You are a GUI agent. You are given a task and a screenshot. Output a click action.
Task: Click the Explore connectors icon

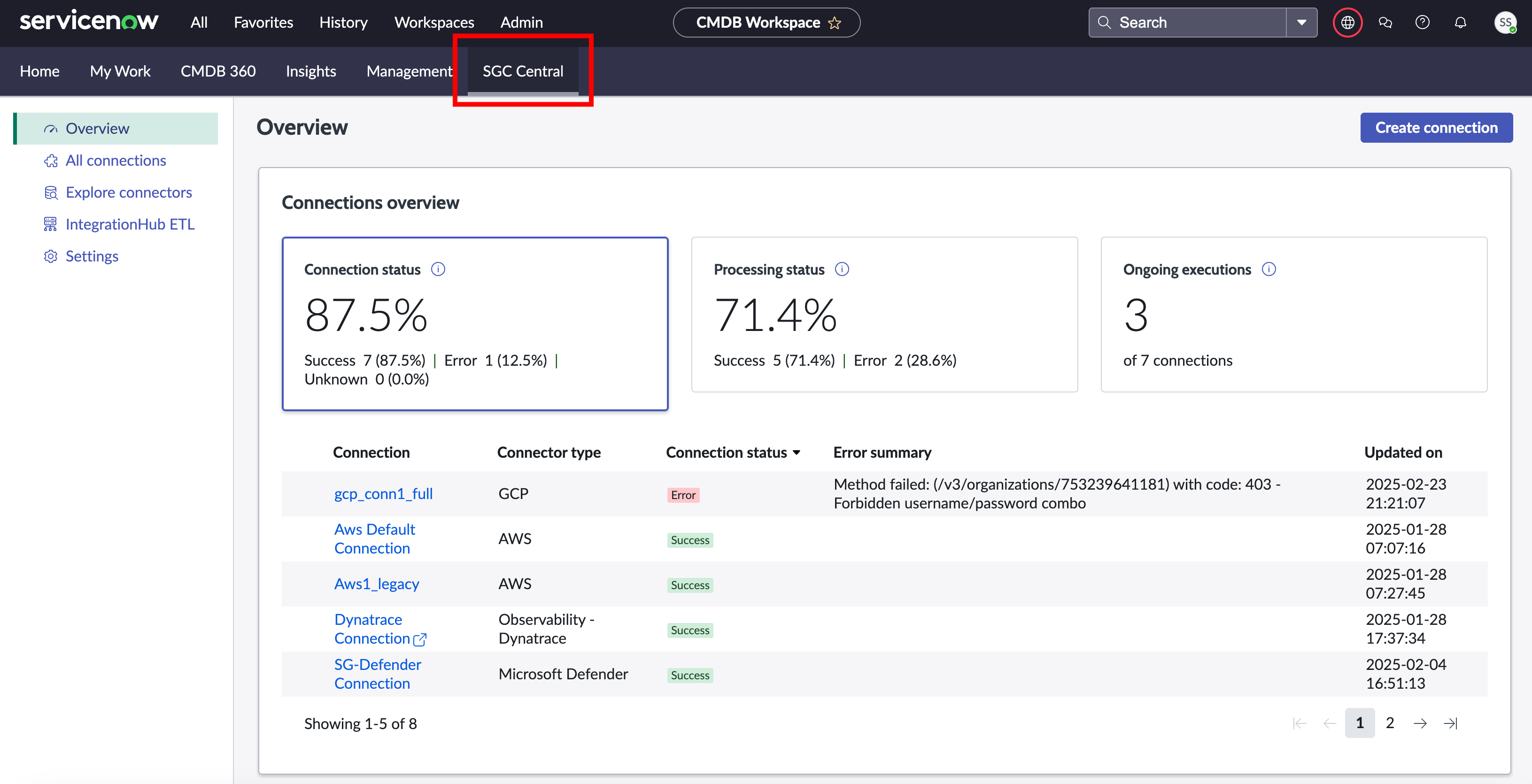coord(51,192)
